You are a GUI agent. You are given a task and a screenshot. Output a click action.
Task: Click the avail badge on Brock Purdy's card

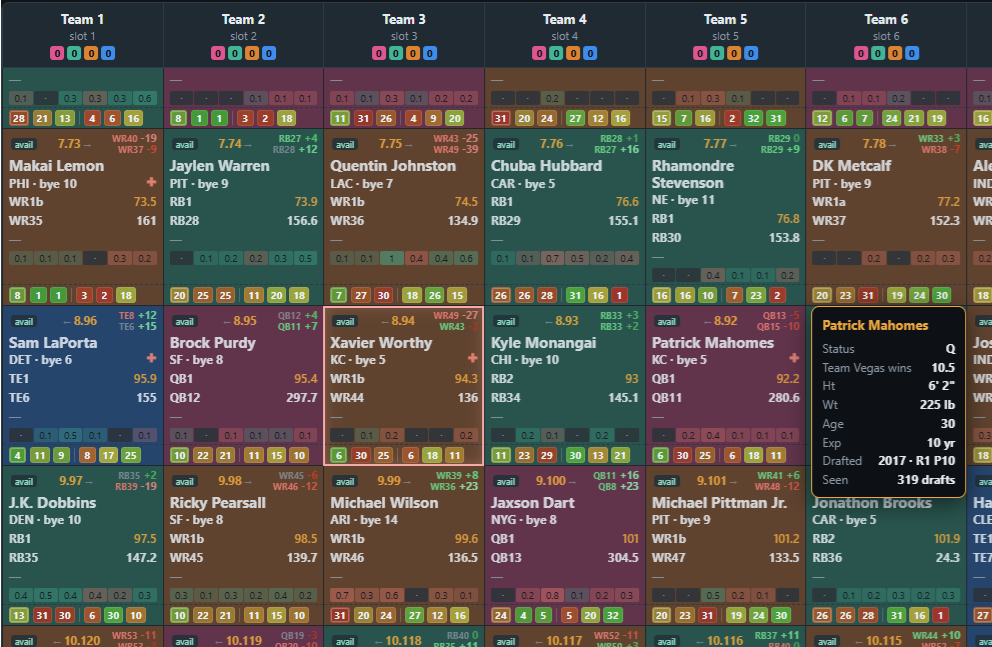click(x=185, y=322)
